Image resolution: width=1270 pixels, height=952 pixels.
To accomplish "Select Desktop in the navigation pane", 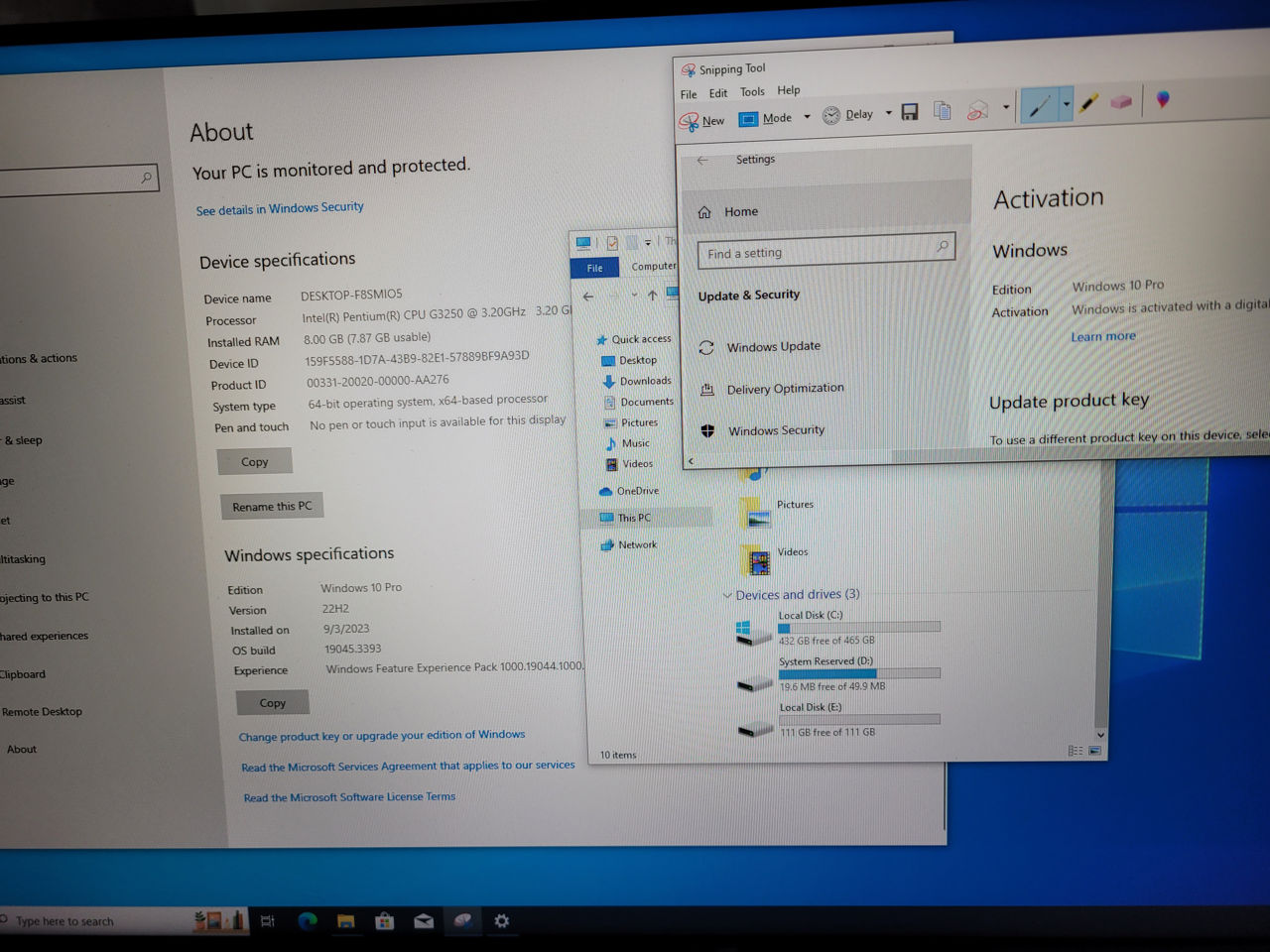I will [x=629, y=360].
